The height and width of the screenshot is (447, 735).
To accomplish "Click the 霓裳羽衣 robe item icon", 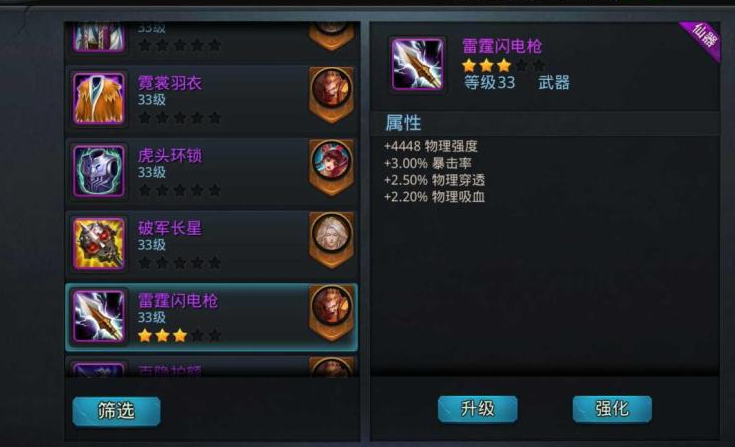I will tap(99, 98).
